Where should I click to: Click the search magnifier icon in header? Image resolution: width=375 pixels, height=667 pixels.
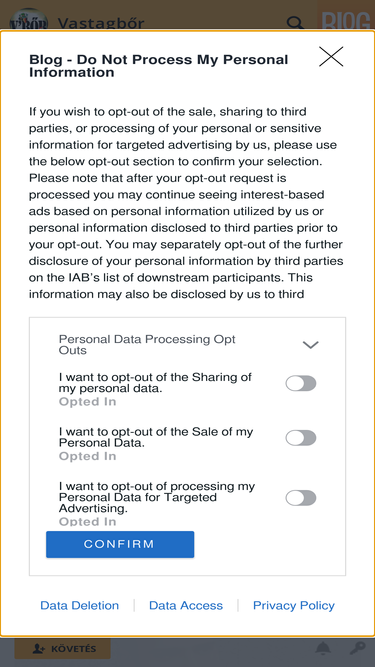click(x=295, y=22)
